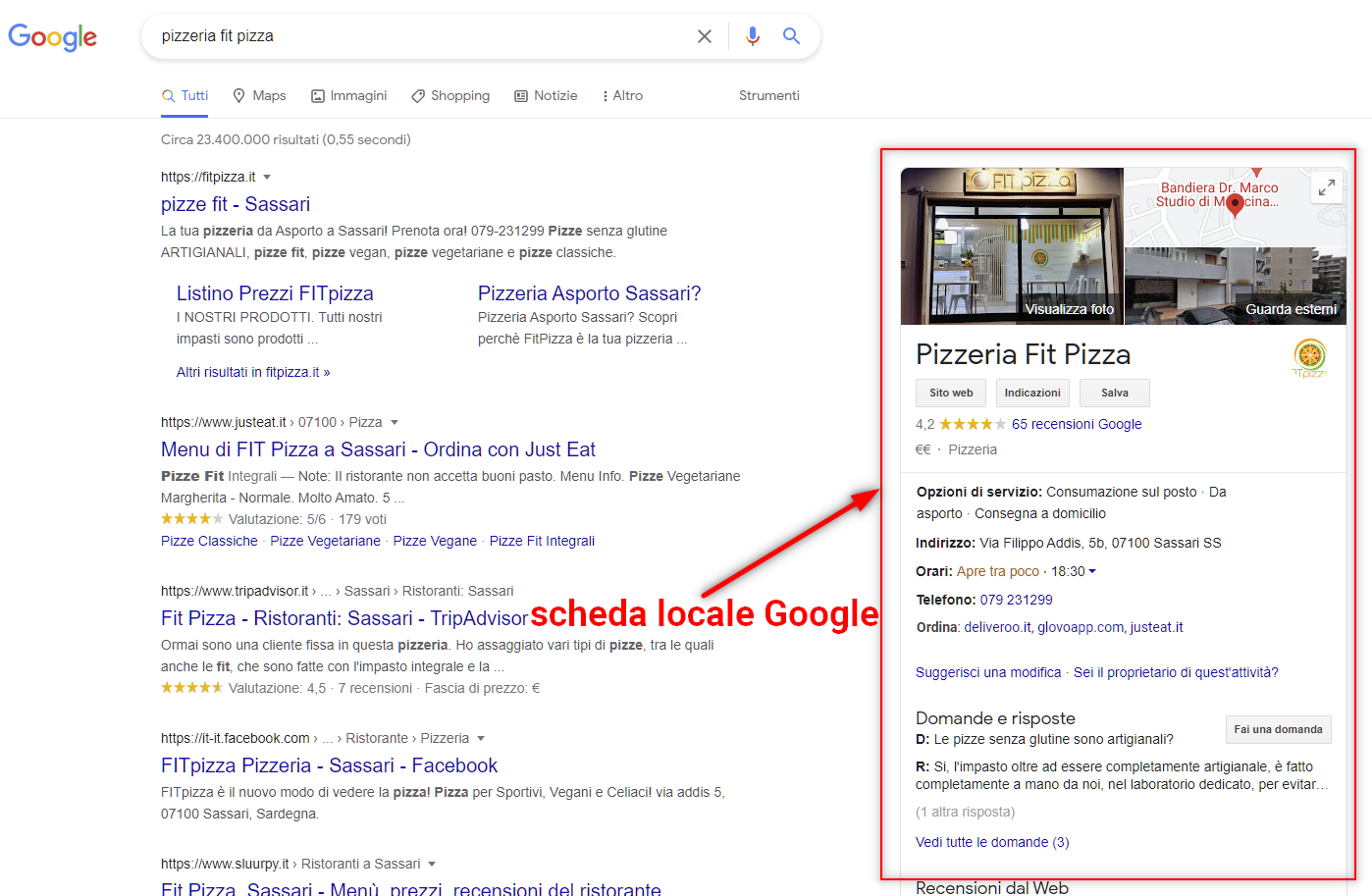This screenshot has height=896, width=1372.
Task: Expand the fitpizza.it result options arrow
Action: pyautogui.click(x=267, y=178)
